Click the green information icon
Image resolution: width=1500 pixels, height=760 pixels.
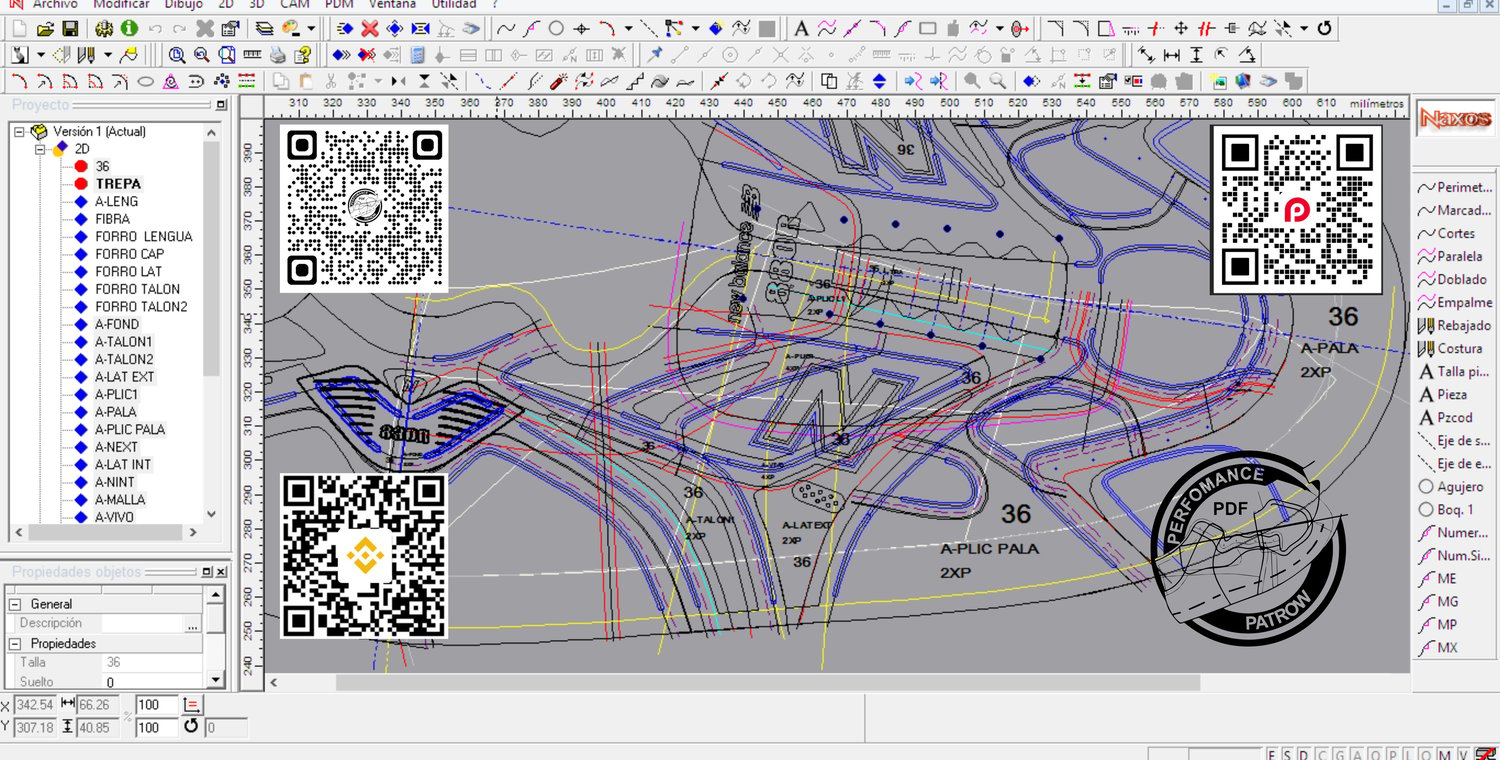point(129,28)
